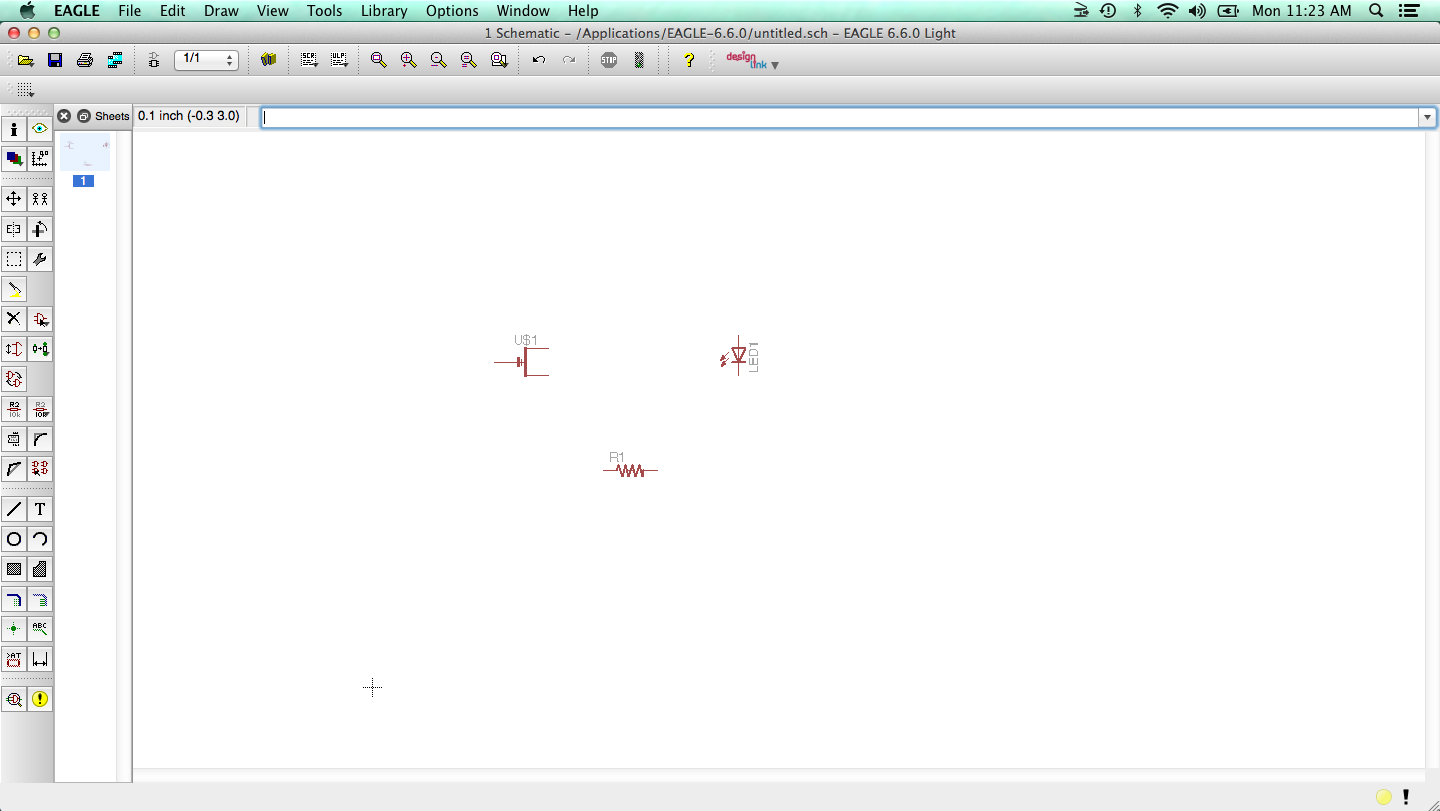Save the schematic with floppy icon
Viewport: 1440px width, 811px height.
pyautogui.click(x=55, y=60)
